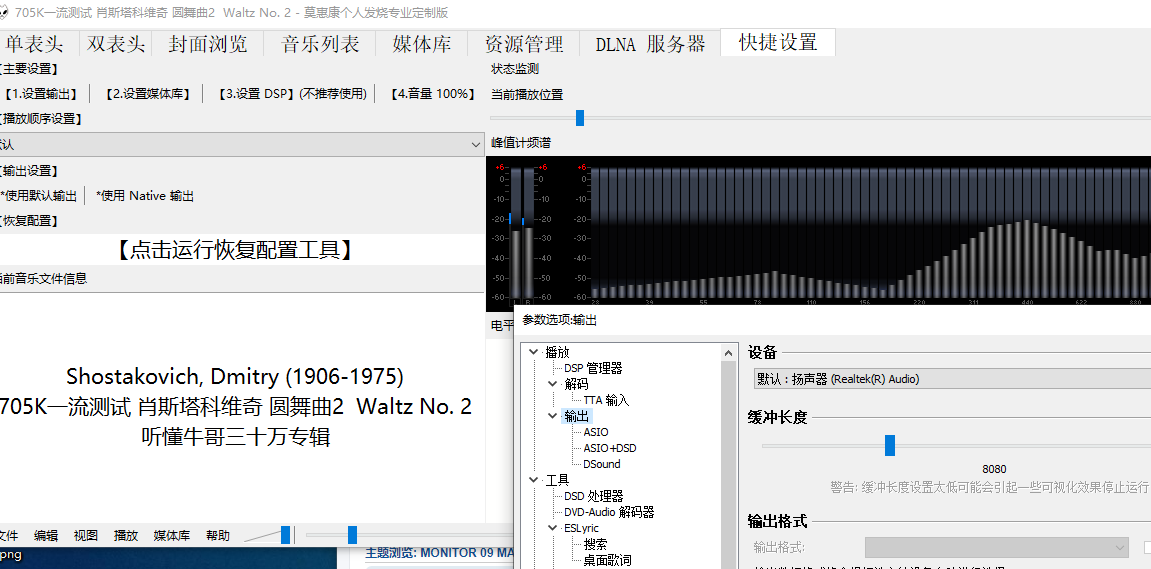Open the 媒体库 menu in the bottom menu bar
This screenshot has height=569, width=1151.
pos(172,536)
